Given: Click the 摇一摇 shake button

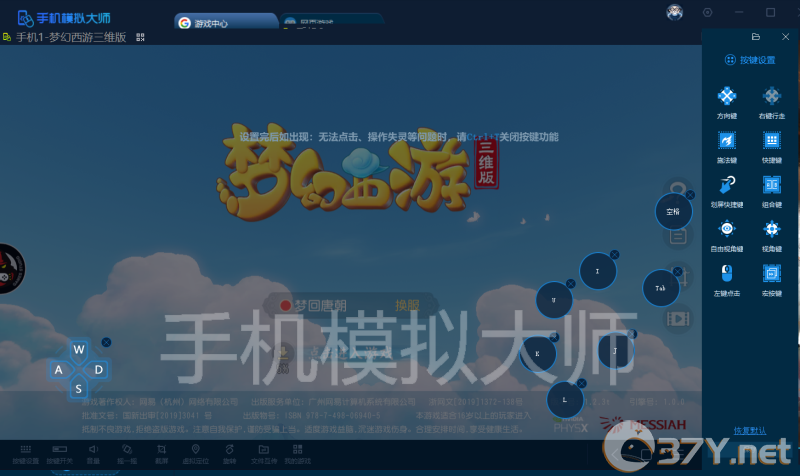Looking at the screenshot, I should pos(127,454).
